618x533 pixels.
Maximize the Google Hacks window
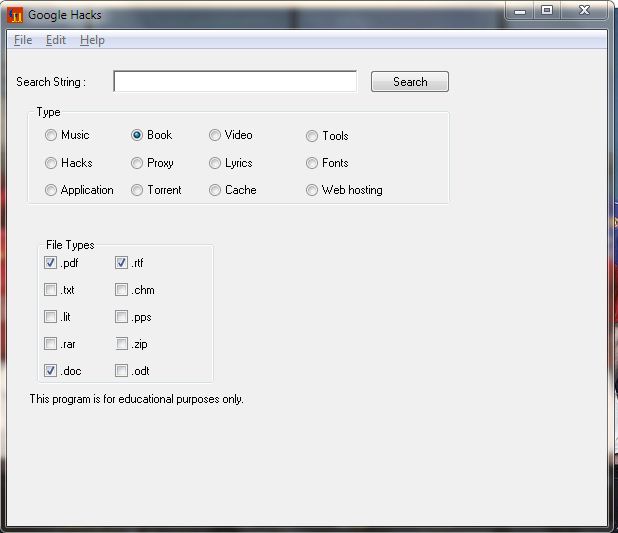tap(547, 11)
